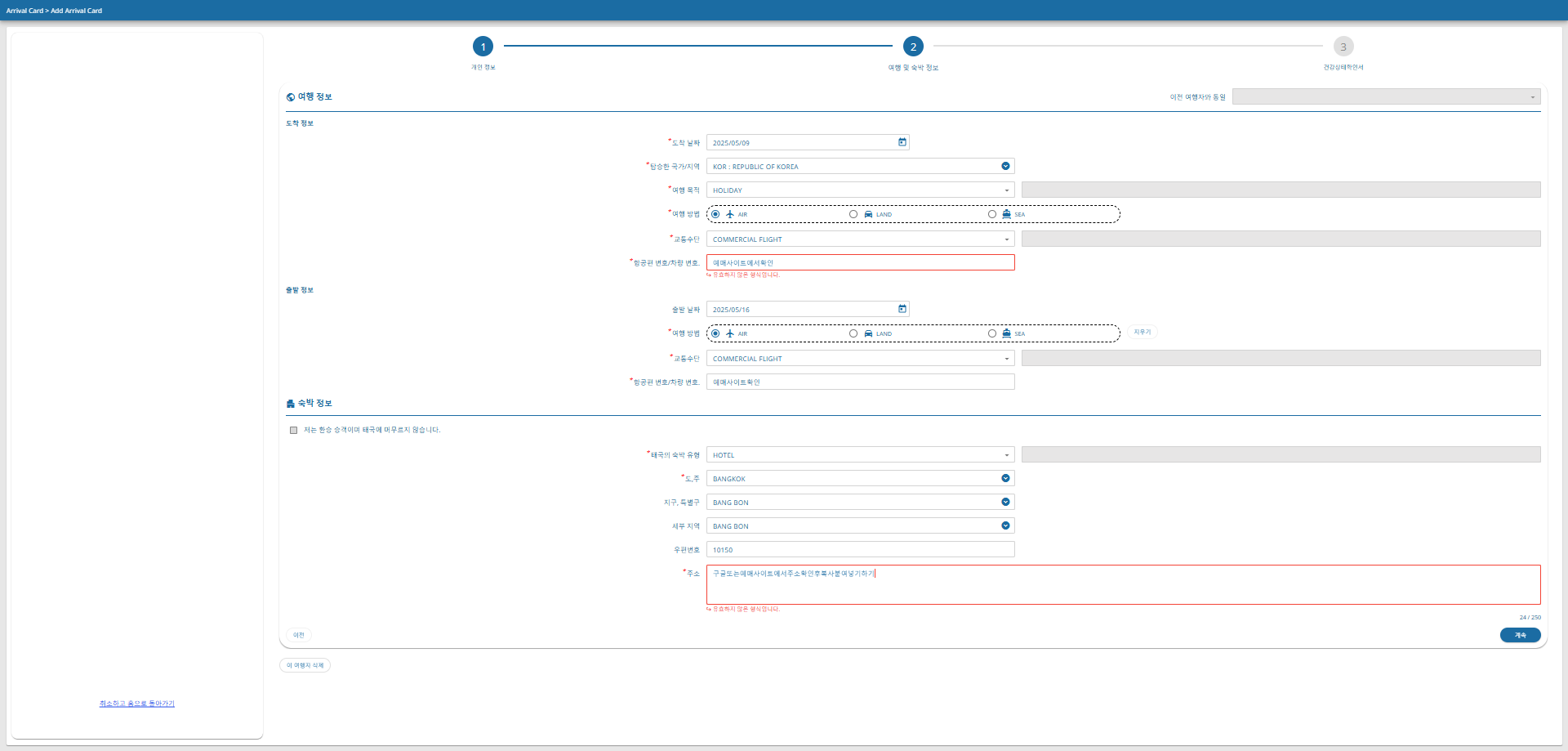Click the disabled field beside HOLIDAY purpose
Screen dimensions: 1568x751
[x=1281, y=190]
